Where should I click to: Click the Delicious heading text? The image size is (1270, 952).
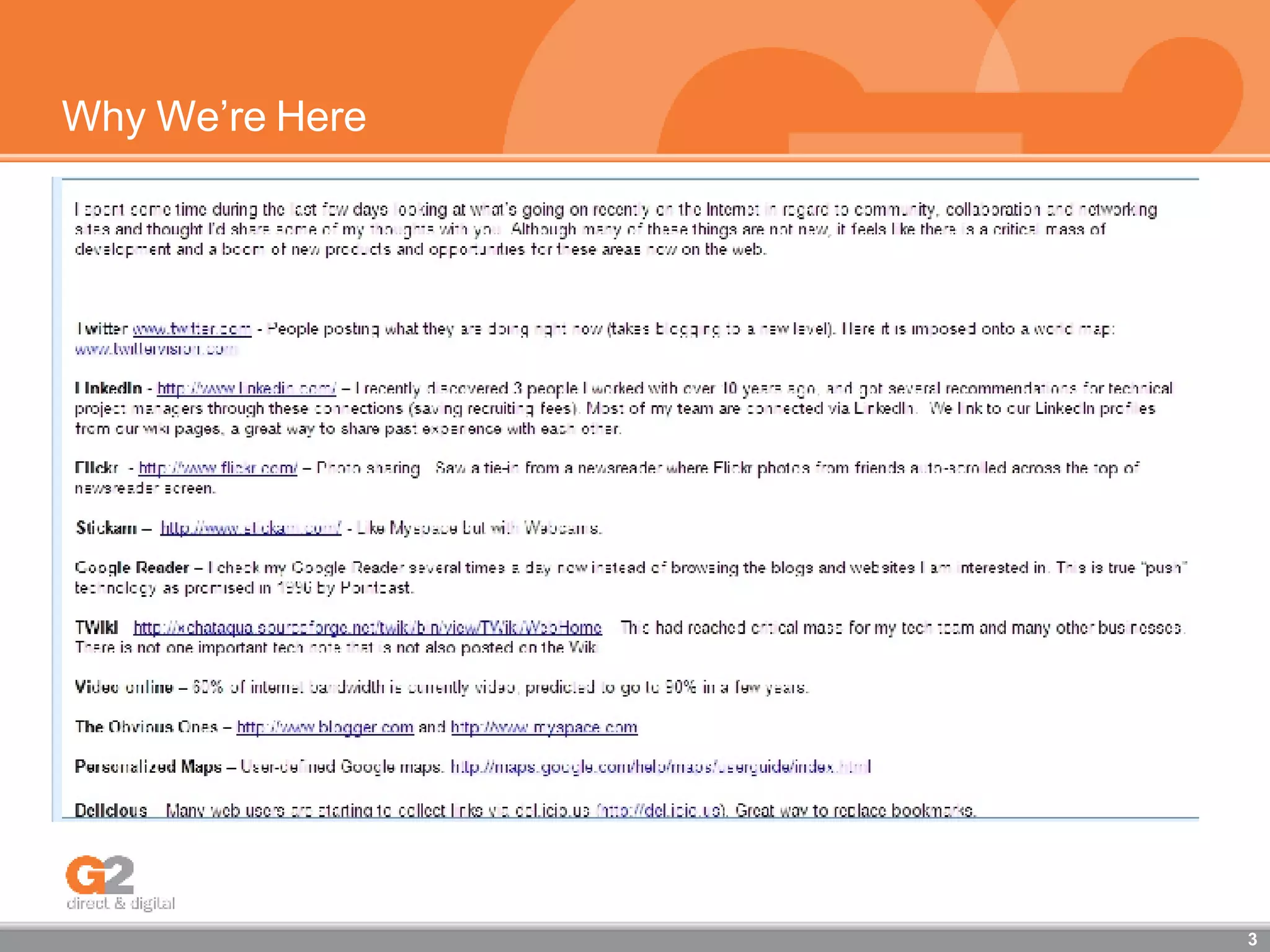tap(111, 810)
